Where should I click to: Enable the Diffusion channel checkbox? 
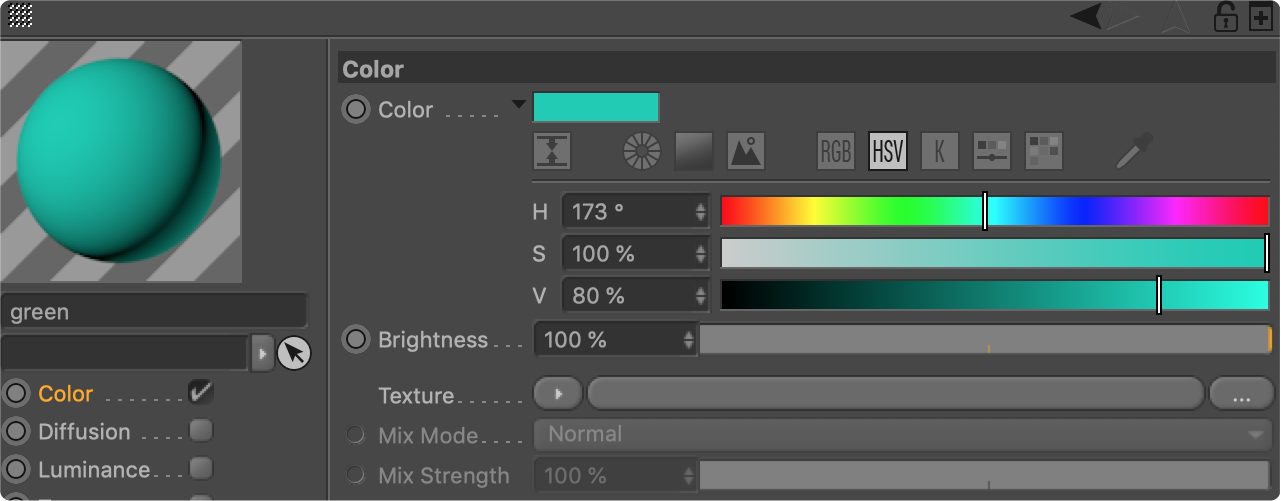tap(201, 431)
